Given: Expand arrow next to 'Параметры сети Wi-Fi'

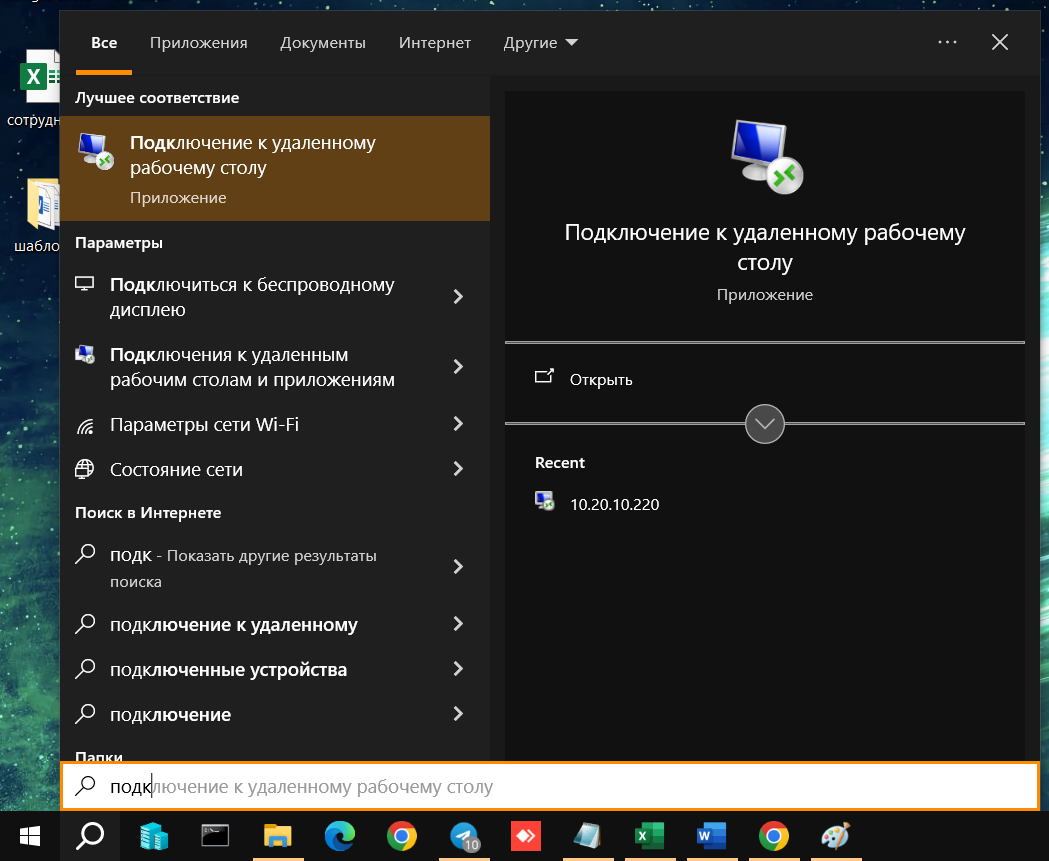Looking at the screenshot, I should (458, 424).
